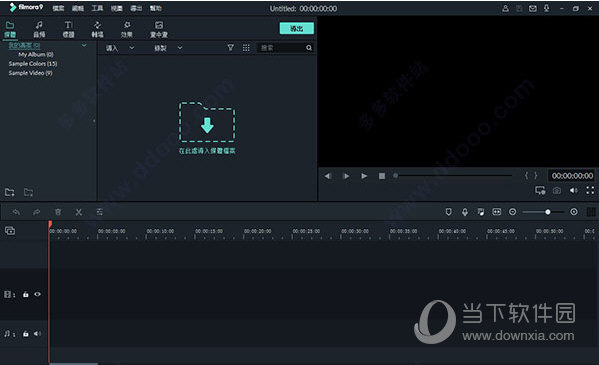
Task: Click the import media files drop zone
Action: coord(207,128)
